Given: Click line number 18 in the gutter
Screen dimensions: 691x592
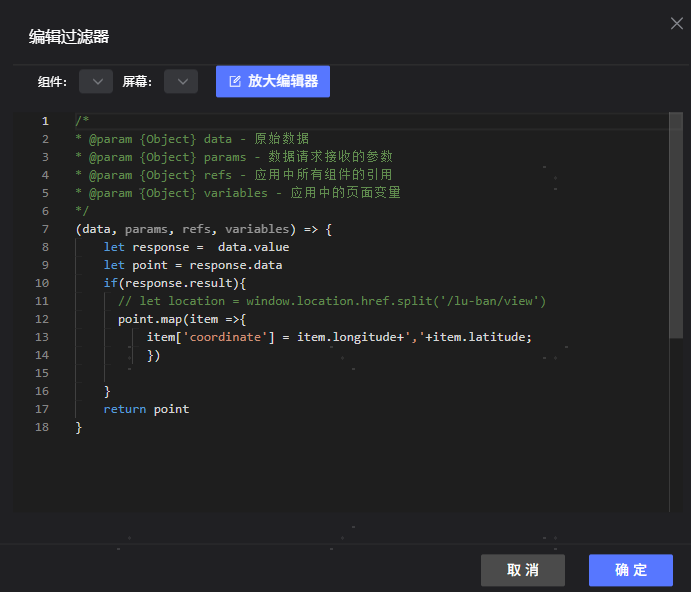Looking at the screenshot, I should (x=42, y=427).
